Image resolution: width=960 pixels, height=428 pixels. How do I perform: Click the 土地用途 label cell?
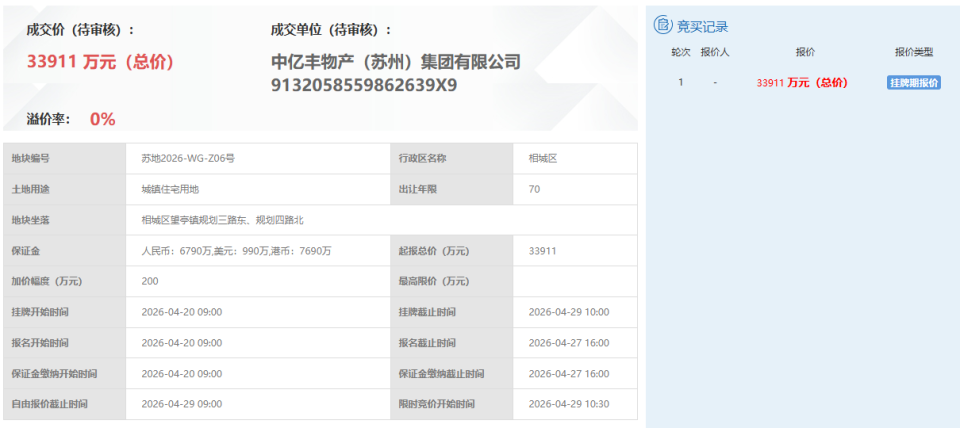tap(64, 189)
